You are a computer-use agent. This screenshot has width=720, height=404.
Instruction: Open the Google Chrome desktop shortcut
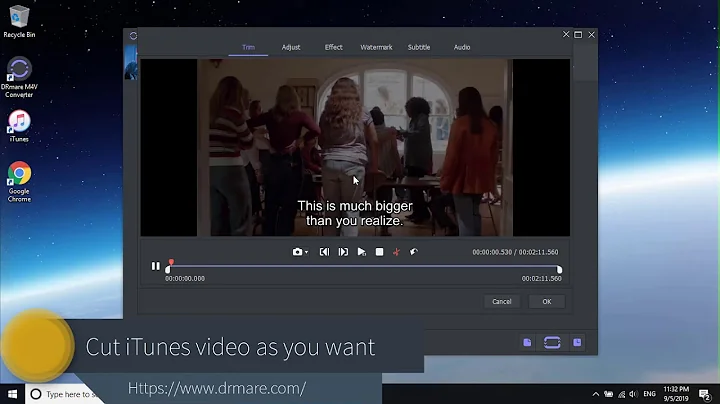coord(19,181)
